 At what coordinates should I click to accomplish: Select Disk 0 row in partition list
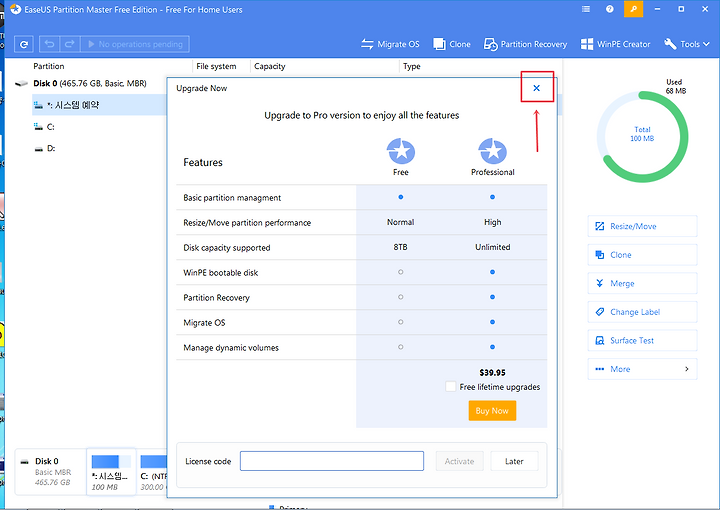point(90,83)
